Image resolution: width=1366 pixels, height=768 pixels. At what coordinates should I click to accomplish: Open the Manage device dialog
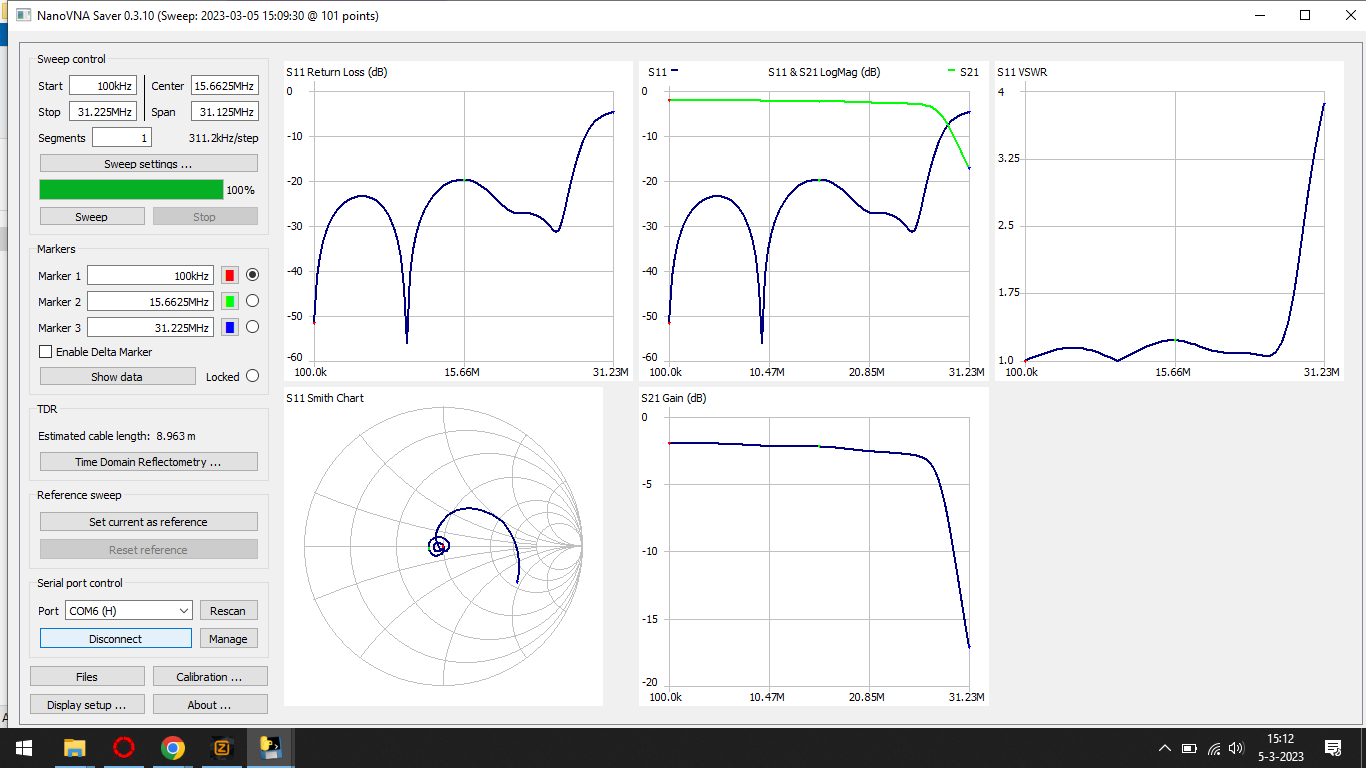pos(228,638)
